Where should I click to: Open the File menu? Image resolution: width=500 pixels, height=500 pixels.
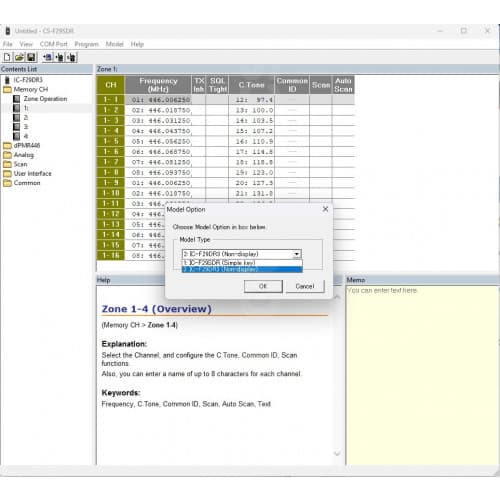point(8,44)
